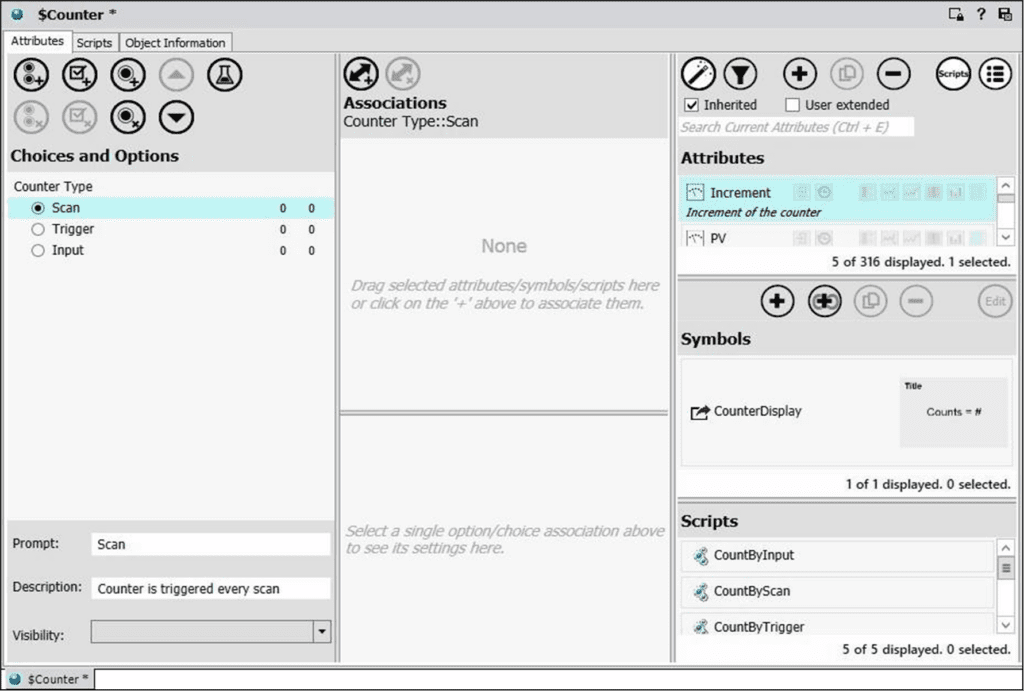Open the Visibility dropdown
Viewport: 1024px width, 691px height.
322,631
